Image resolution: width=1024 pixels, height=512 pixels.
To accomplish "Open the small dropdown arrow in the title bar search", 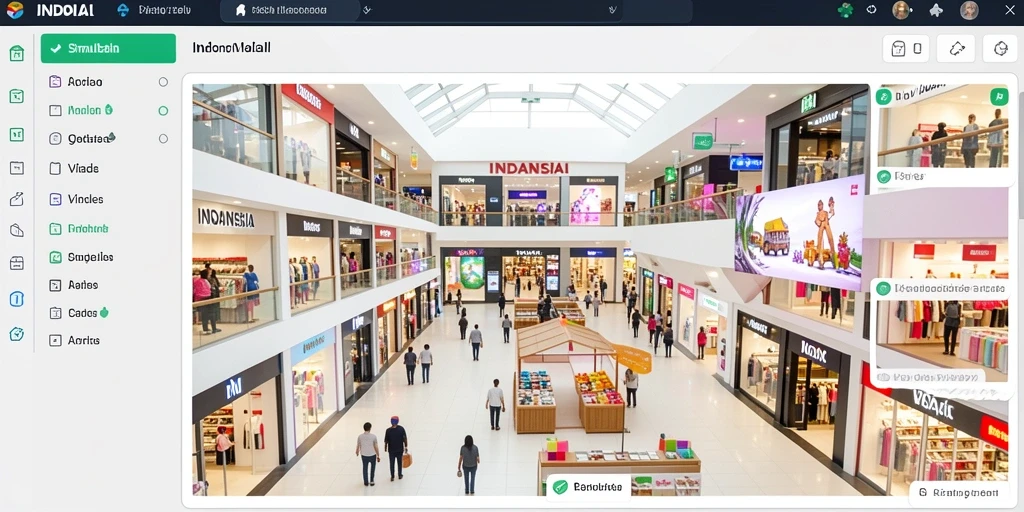I will [368, 10].
